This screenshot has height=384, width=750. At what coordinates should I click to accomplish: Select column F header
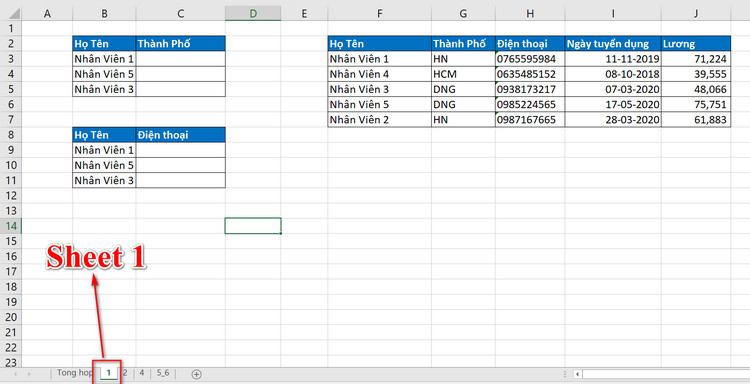(379, 14)
